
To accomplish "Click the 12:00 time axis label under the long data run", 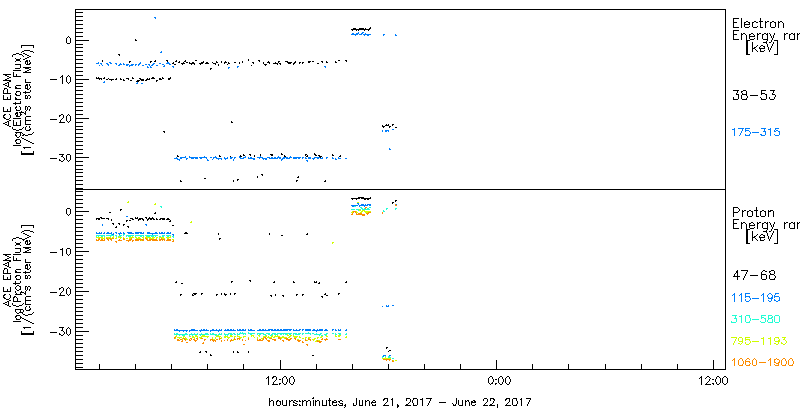I will click(280, 380).
